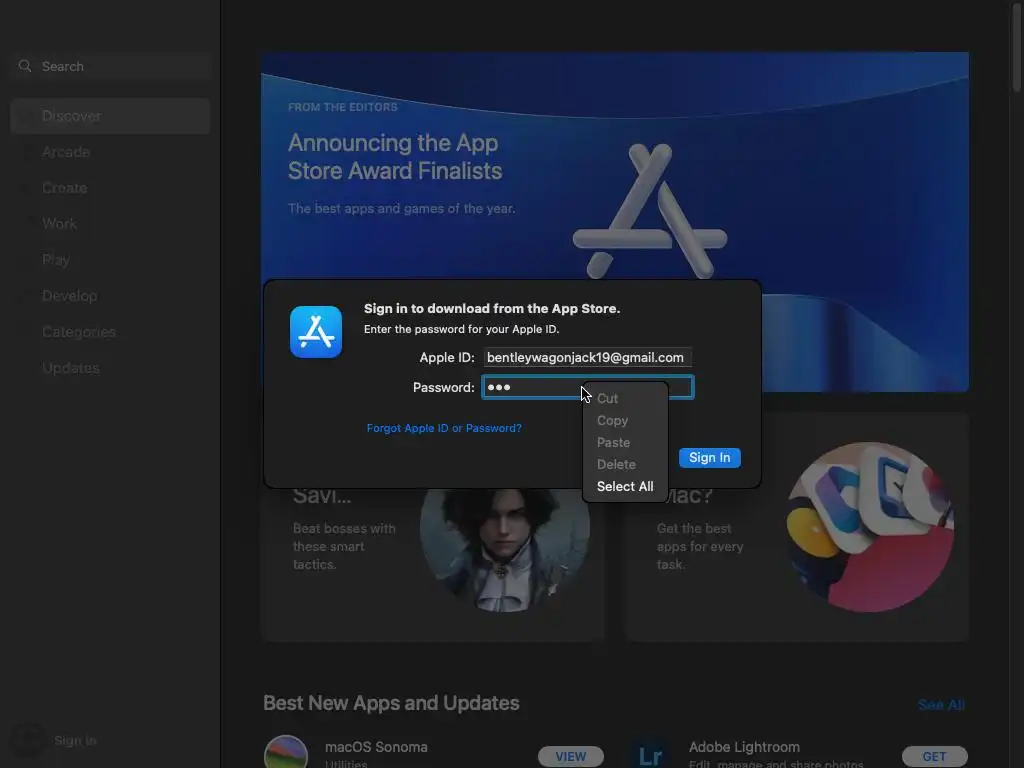
Task: Click the blue Sign In button
Action: (710, 458)
